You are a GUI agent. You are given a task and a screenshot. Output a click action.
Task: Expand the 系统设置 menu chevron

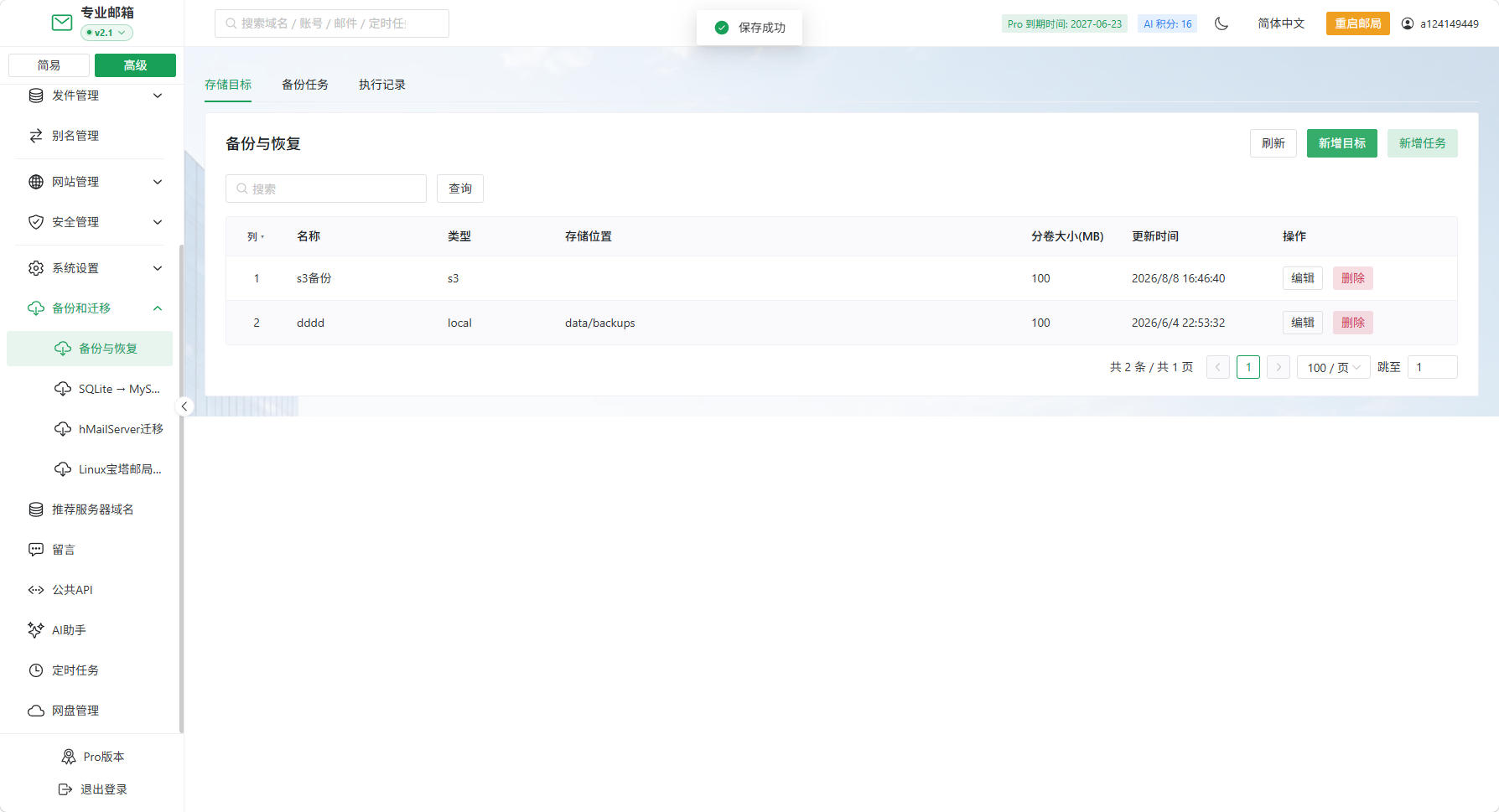(x=158, y=268)
